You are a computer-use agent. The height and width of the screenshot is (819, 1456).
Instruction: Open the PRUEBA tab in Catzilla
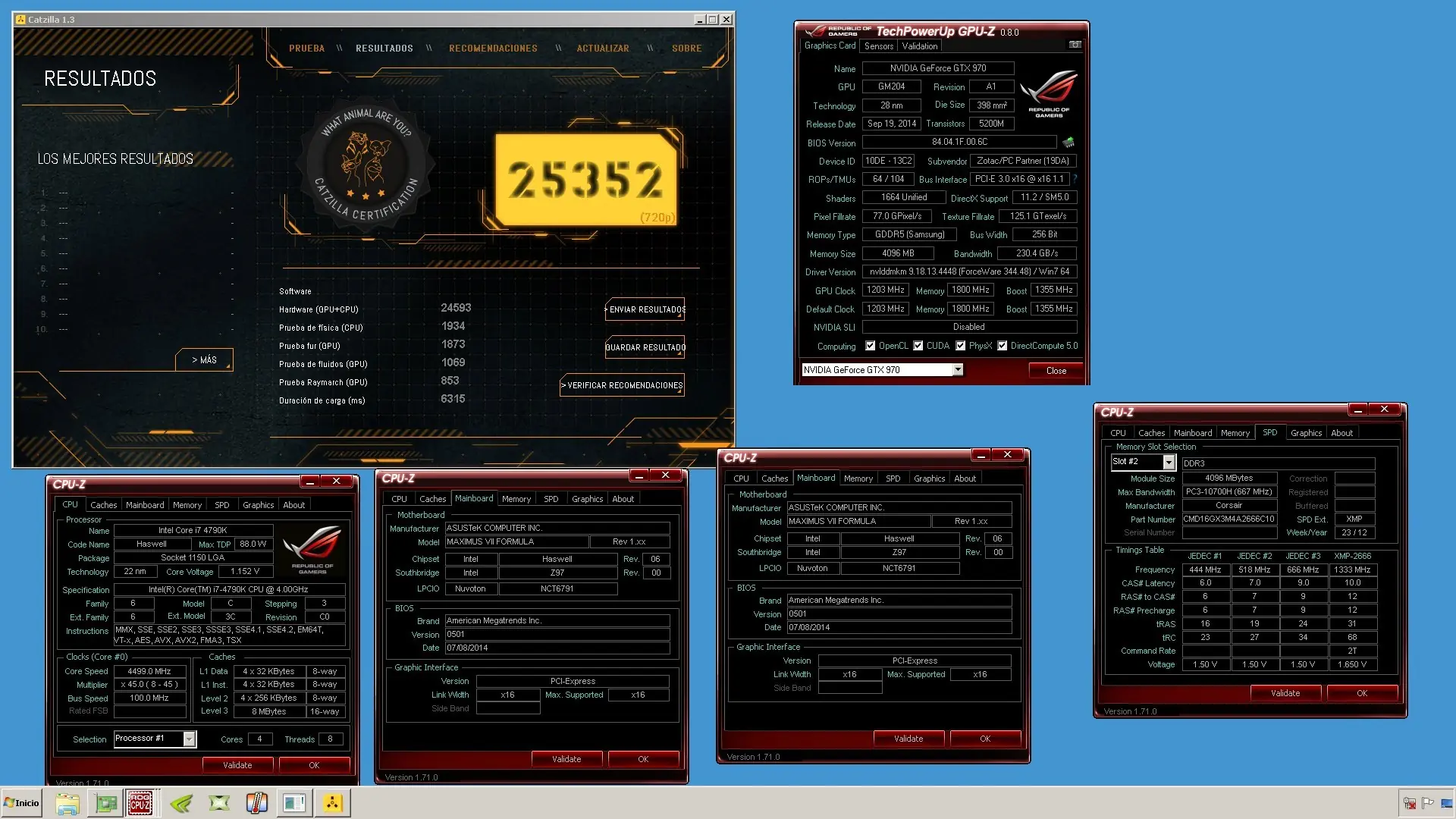(306, 49)
